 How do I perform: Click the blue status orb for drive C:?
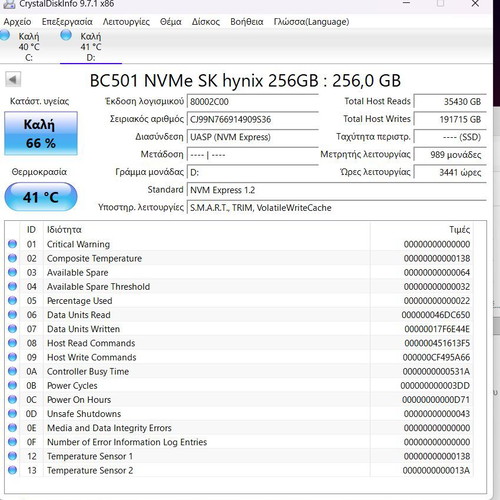pyautogui.click(x=4, y=35)
